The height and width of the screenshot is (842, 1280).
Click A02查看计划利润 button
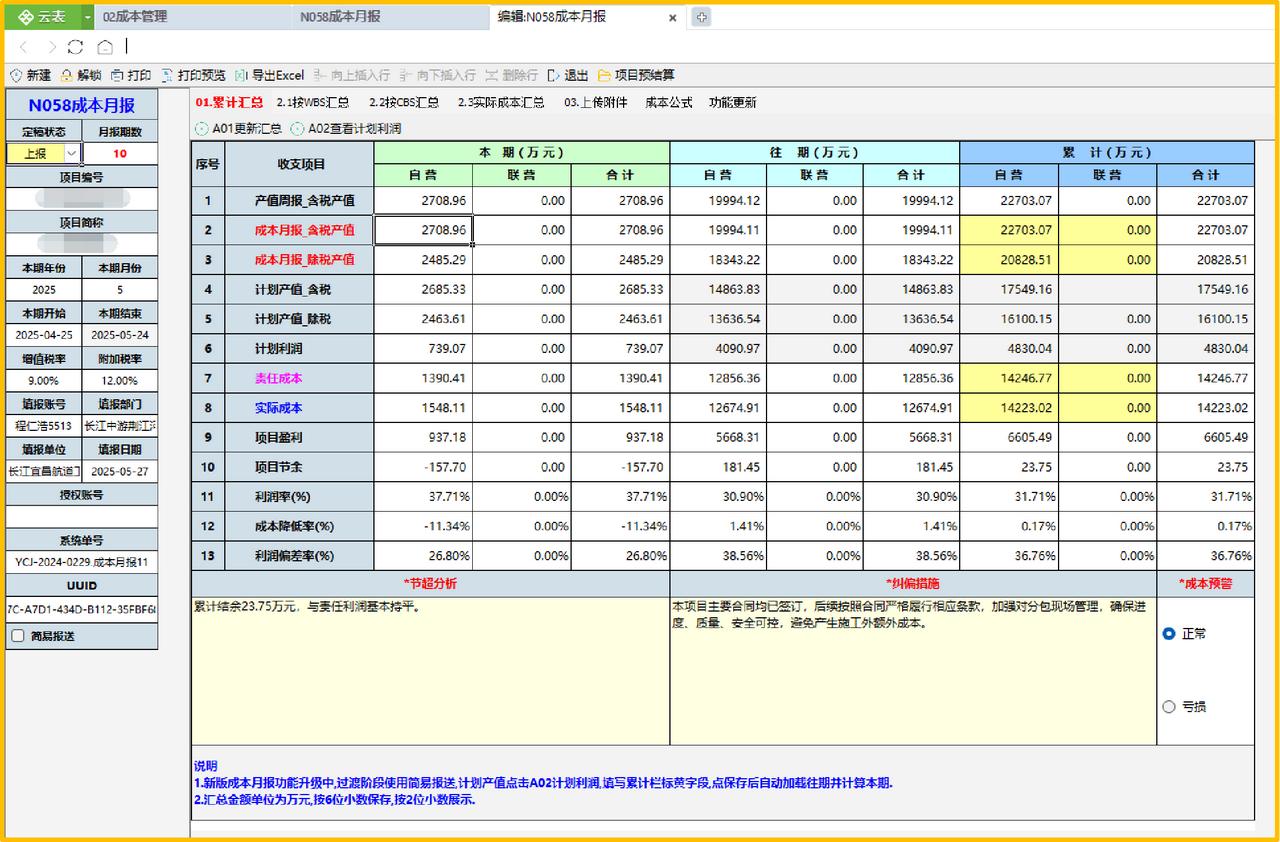(346, 129)
